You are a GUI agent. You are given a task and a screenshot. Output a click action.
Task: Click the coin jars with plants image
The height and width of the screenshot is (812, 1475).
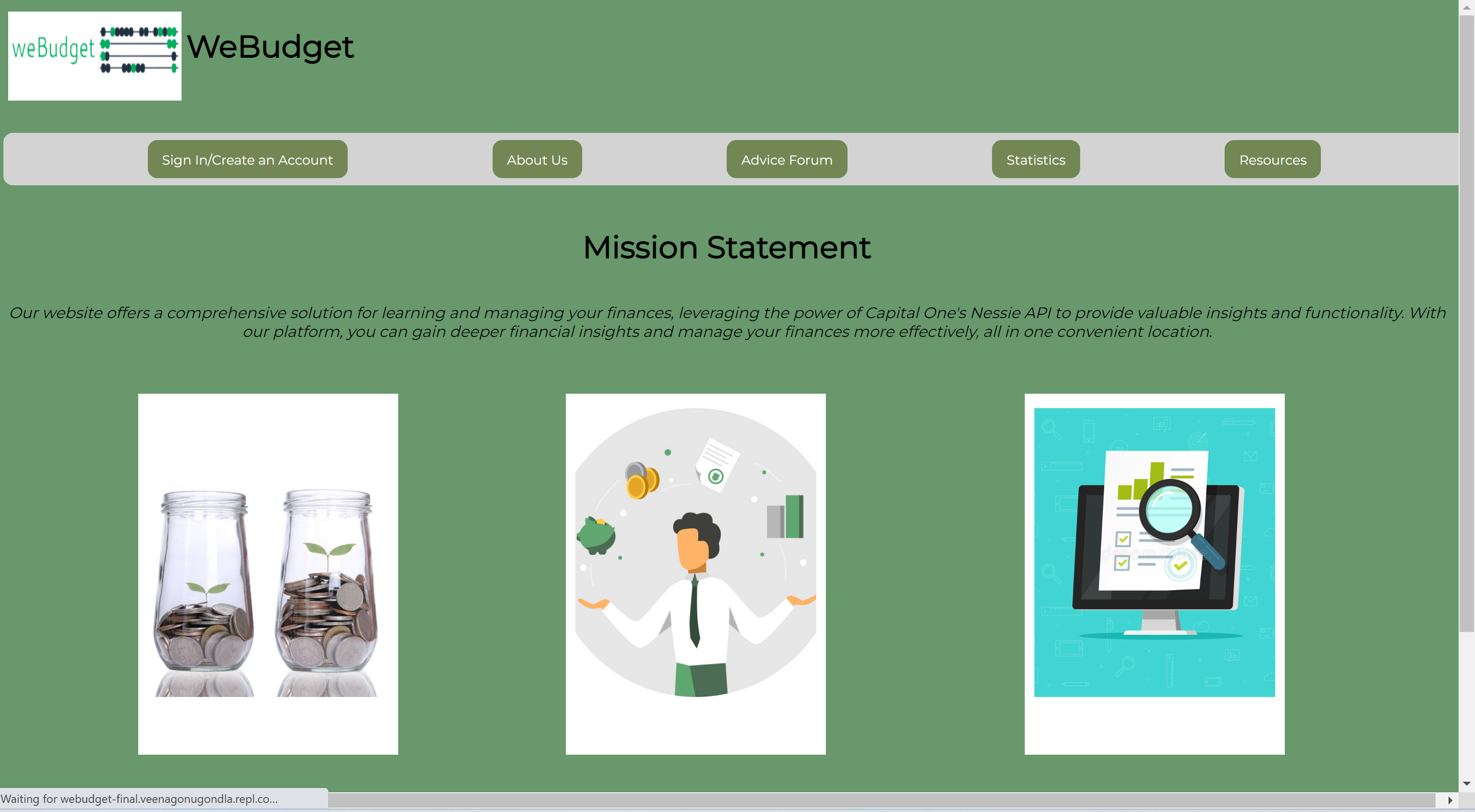click(x=267, y=574)
